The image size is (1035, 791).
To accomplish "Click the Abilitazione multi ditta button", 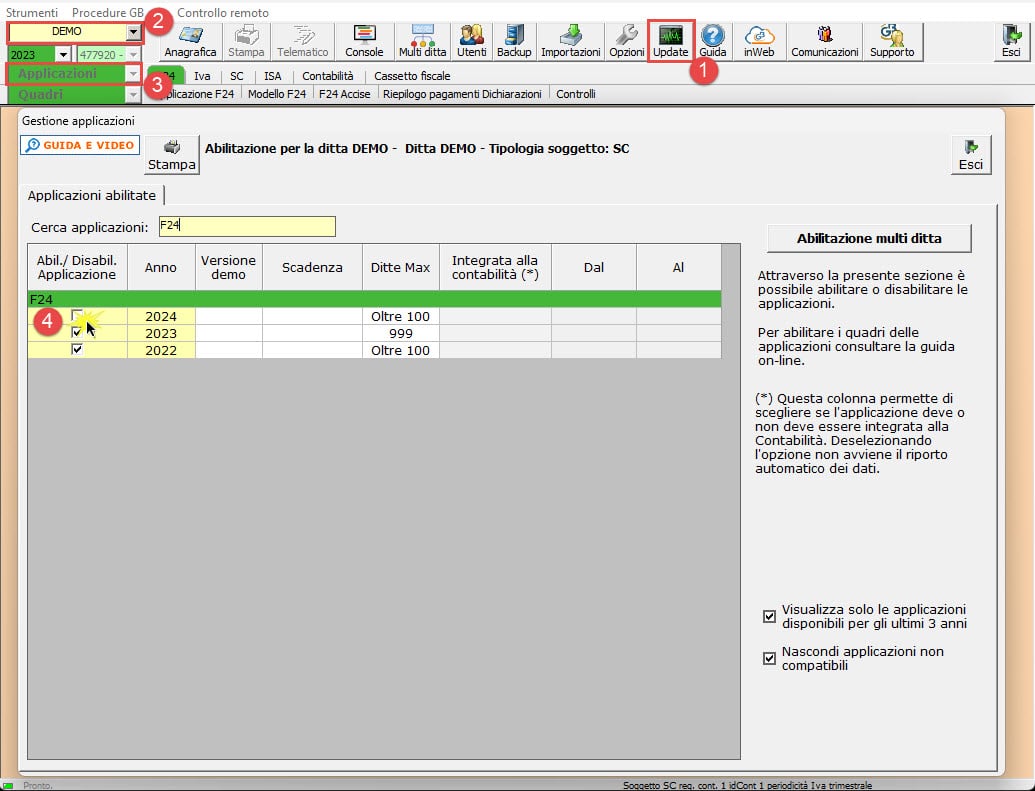I will tap(868, 238).
